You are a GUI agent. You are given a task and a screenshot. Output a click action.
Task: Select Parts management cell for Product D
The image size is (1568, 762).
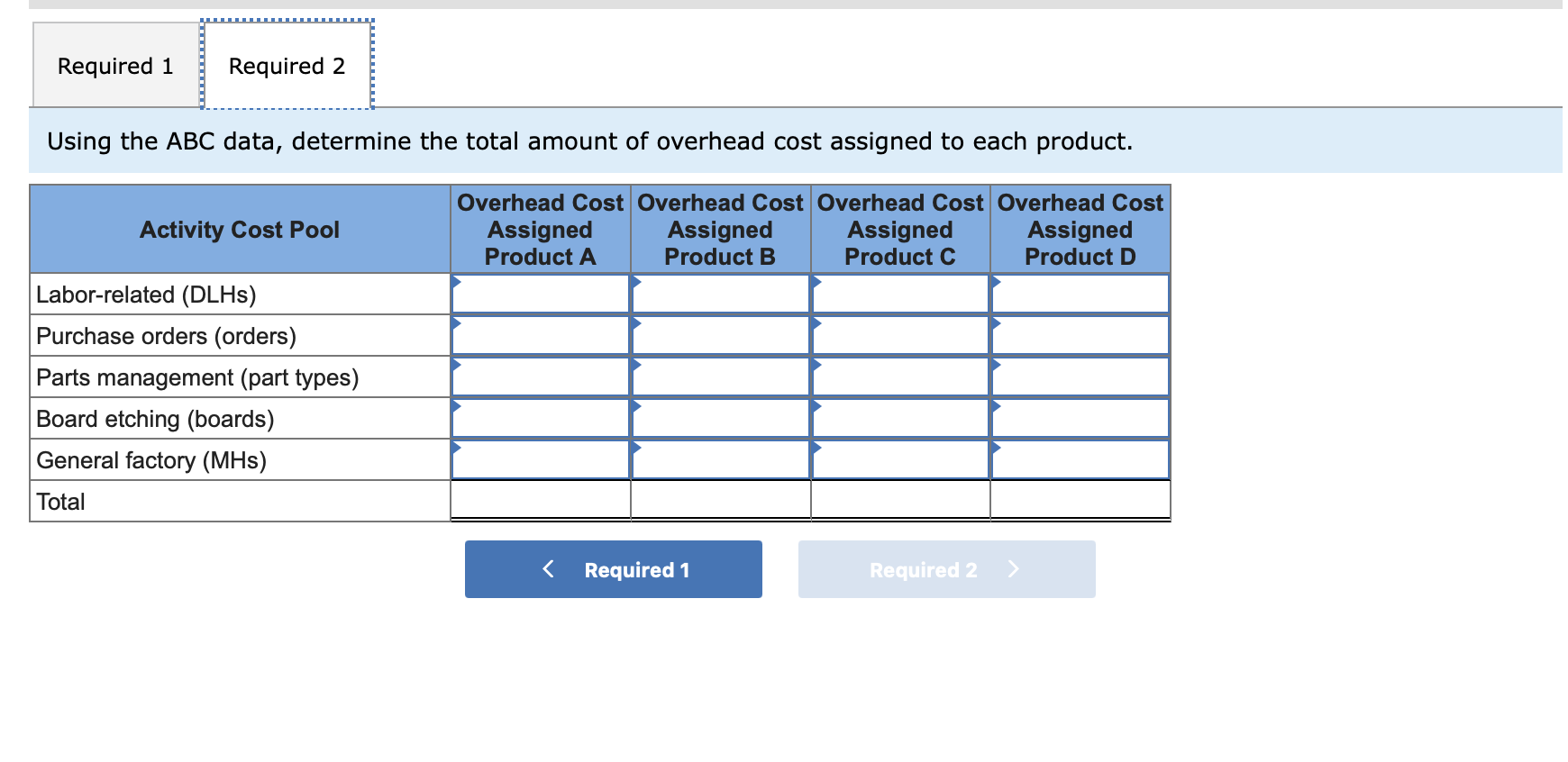pyautogui.click(x=1080, y=376)
